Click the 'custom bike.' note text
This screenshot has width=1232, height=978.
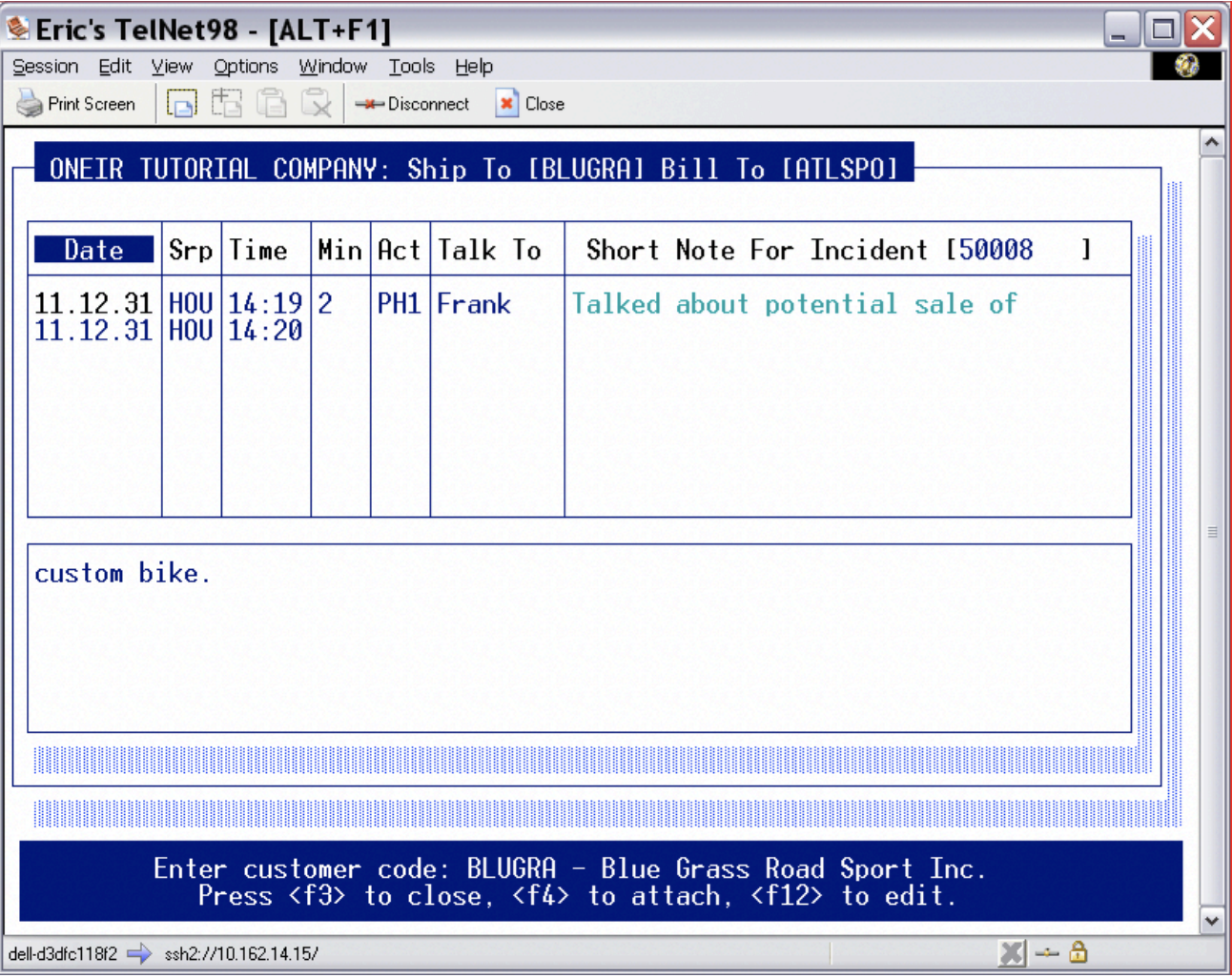click(122, 573)
